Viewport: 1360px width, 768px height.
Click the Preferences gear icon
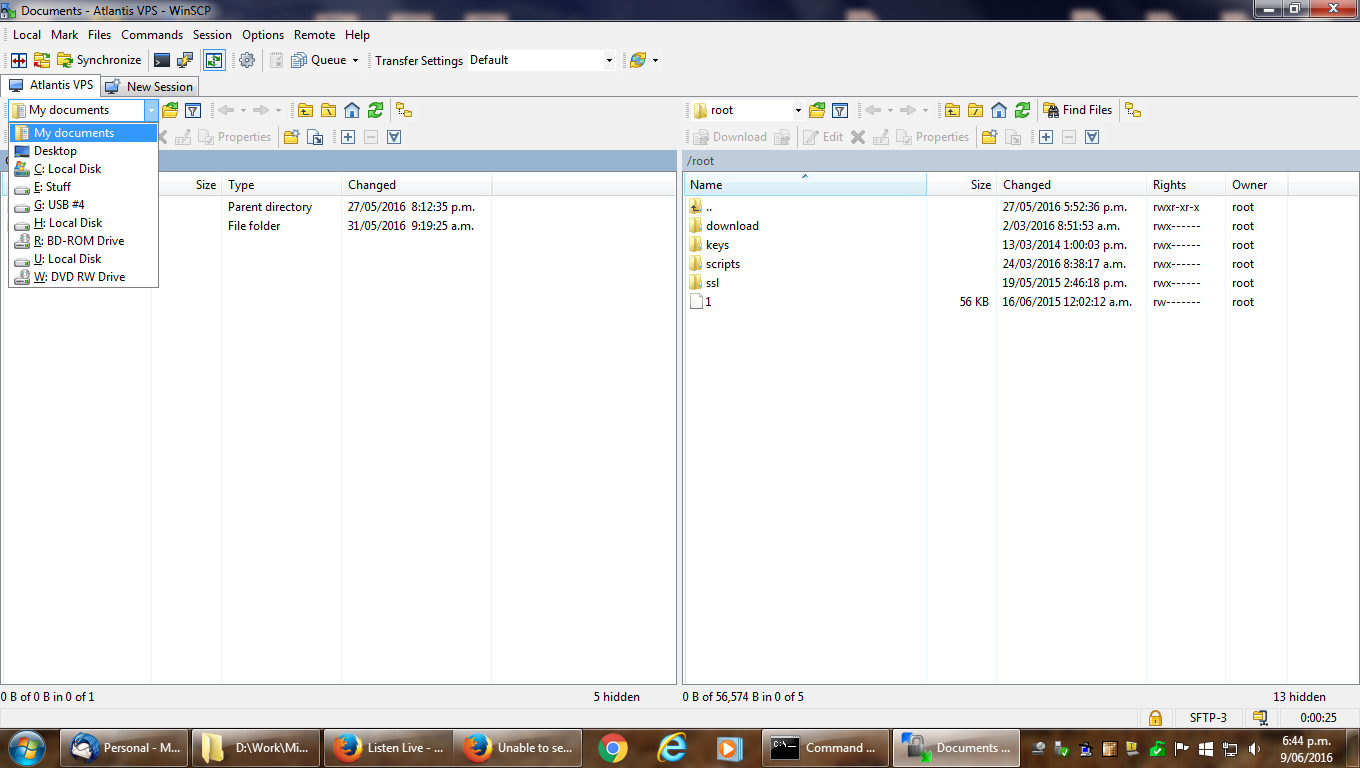247,60
